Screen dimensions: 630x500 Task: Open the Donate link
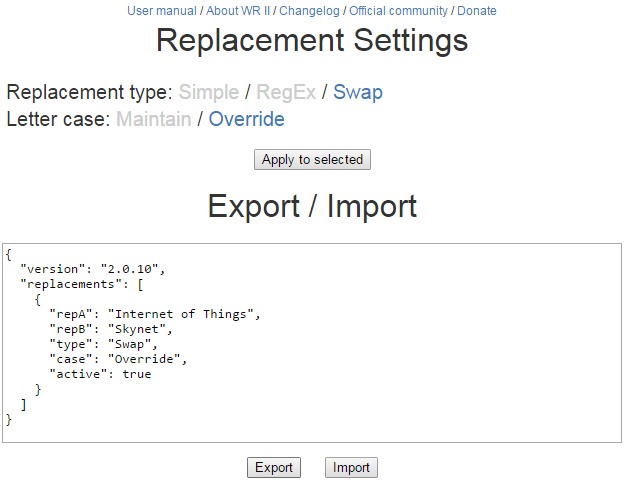477,11
